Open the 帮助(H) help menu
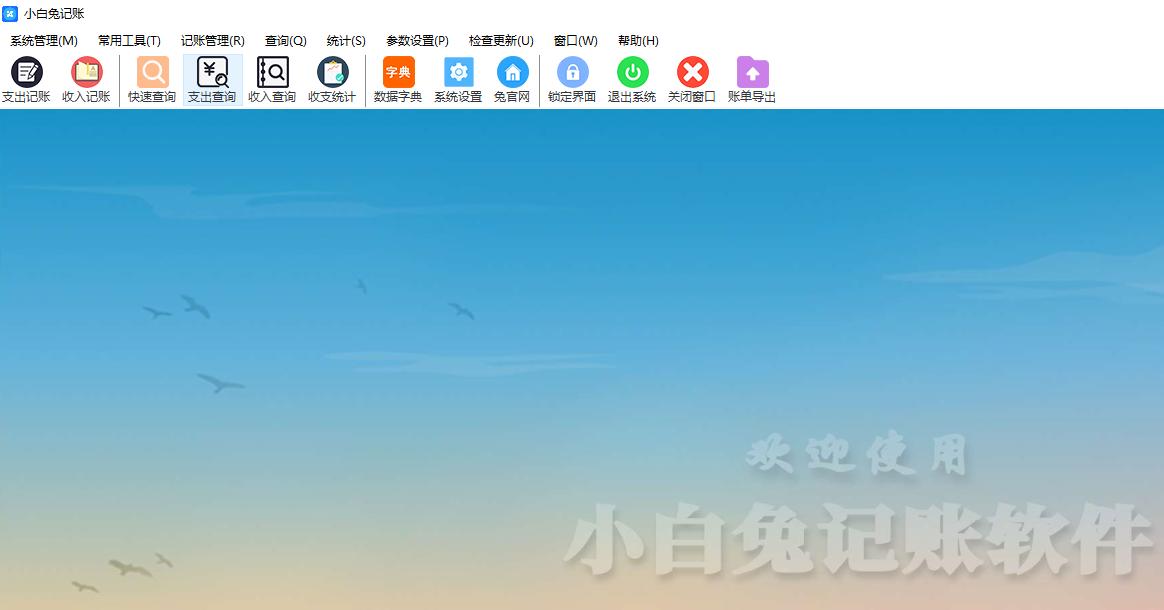The image size is (1164, 610). tap(638, 41)
